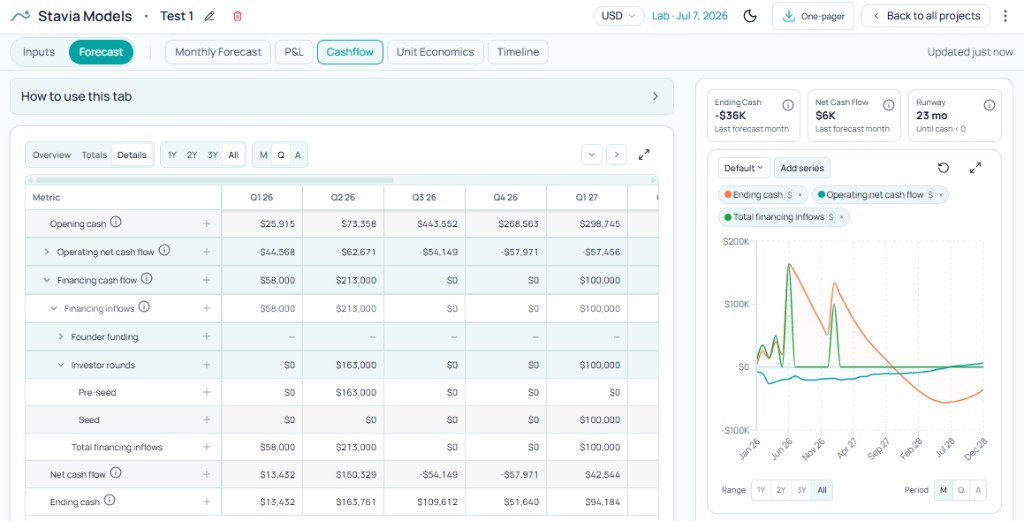Open the three-dot more options menu
The width and height of the screenshot is (1024, 521).
(x=1006, y=16)
